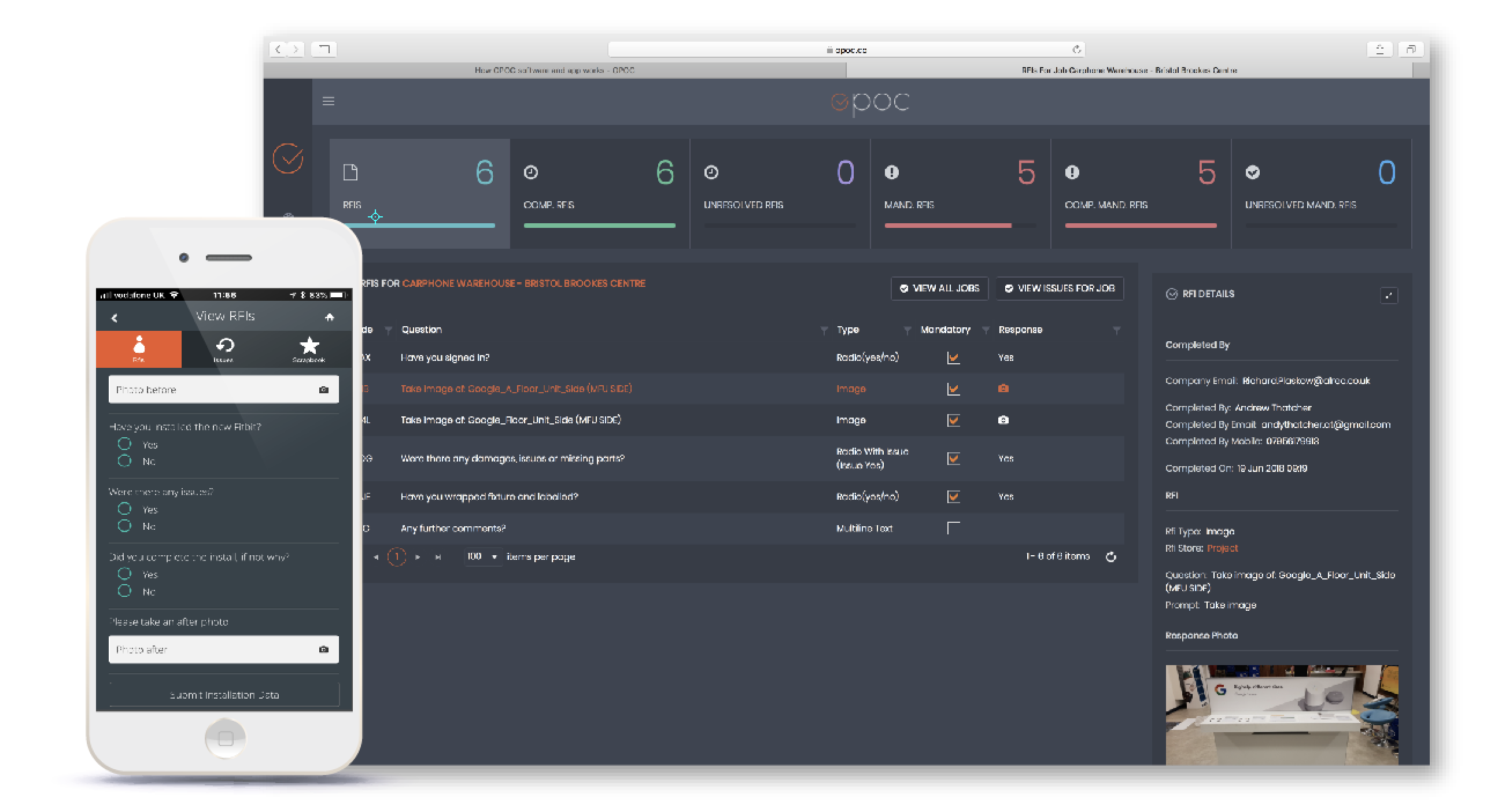Expand the RFI Details panel

(x=1389, y=295)
